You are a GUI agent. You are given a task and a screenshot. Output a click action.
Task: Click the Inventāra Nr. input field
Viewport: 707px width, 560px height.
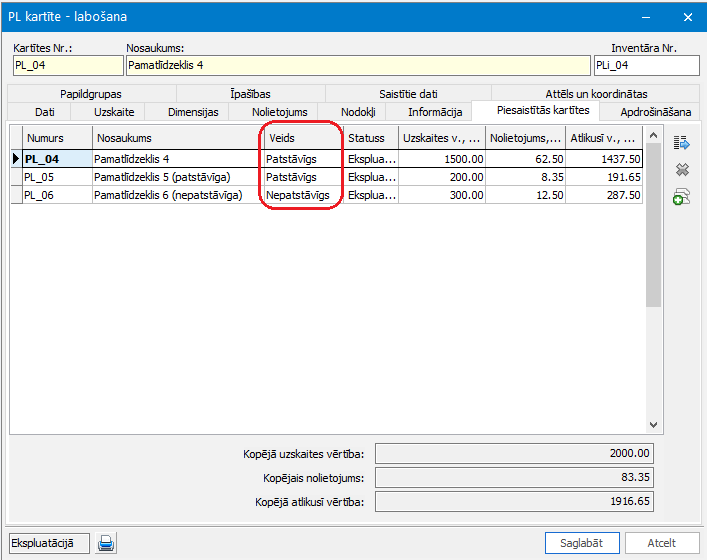[645, 66]
